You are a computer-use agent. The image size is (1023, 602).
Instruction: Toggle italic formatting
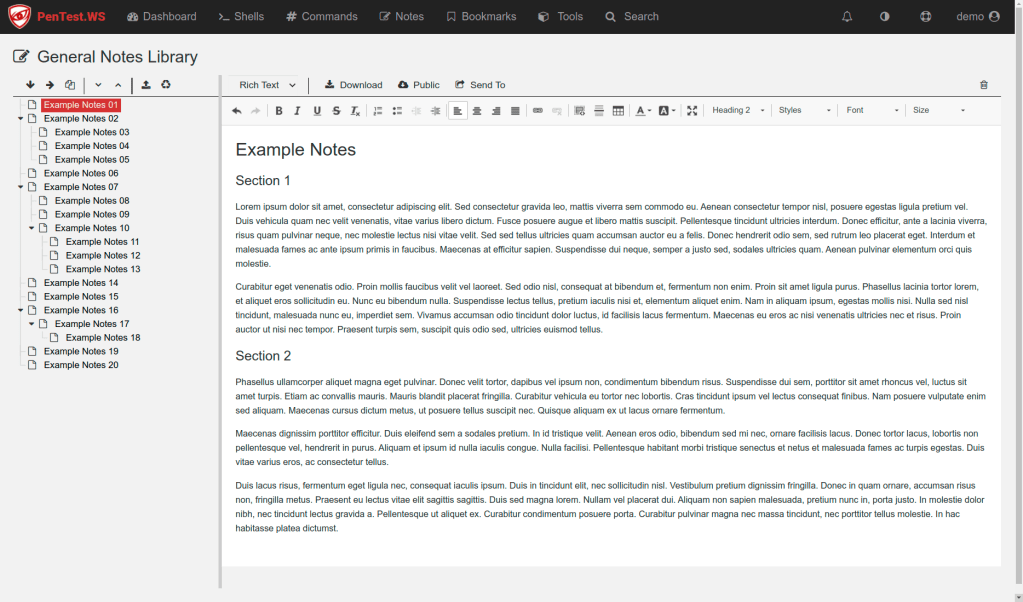point(297,110)
